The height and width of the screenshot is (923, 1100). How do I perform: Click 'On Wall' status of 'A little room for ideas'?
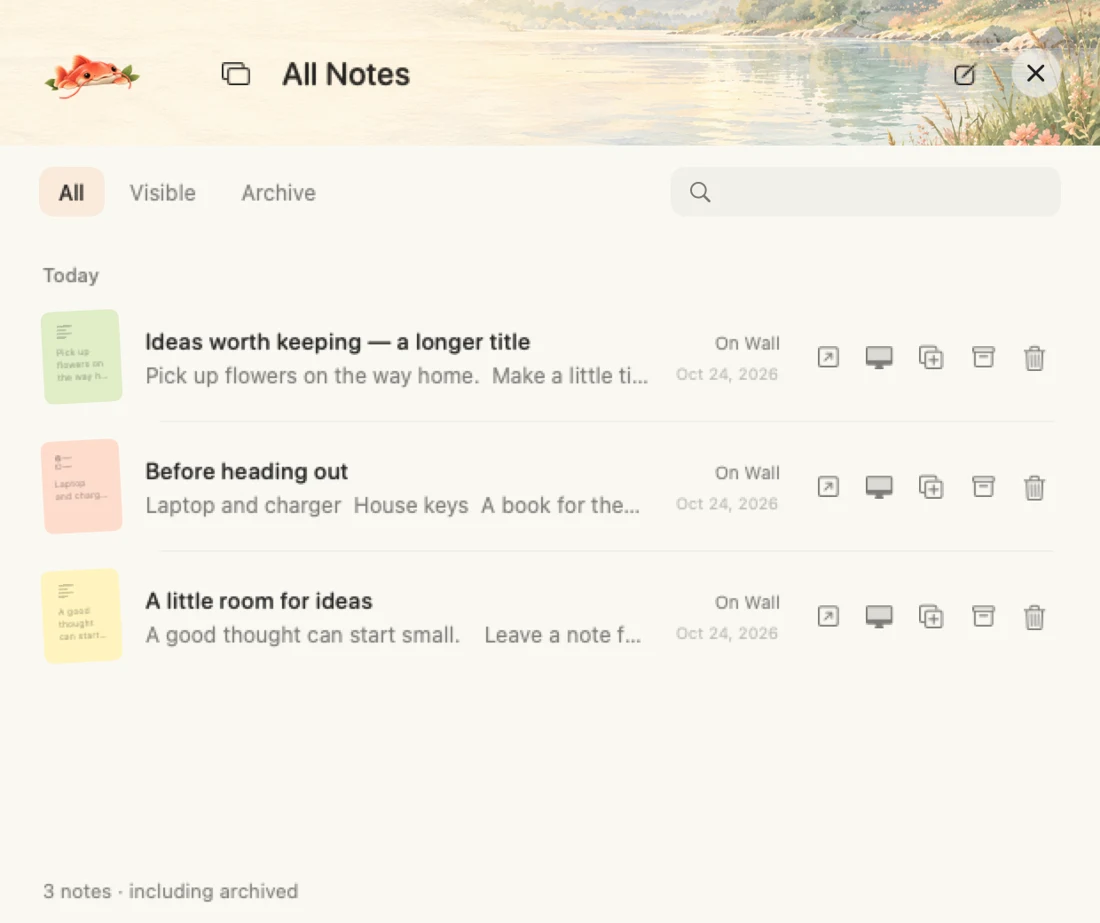(747, 603)
